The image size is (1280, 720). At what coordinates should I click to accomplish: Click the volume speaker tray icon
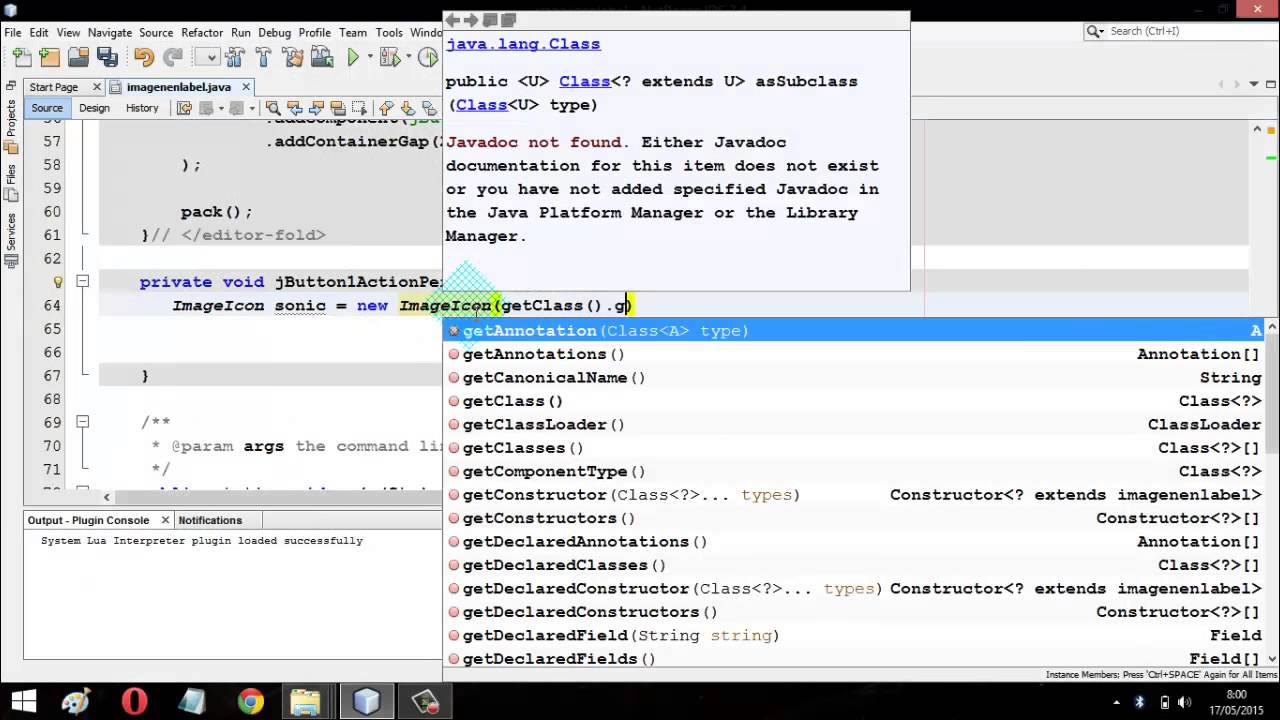click(1185, 702)
